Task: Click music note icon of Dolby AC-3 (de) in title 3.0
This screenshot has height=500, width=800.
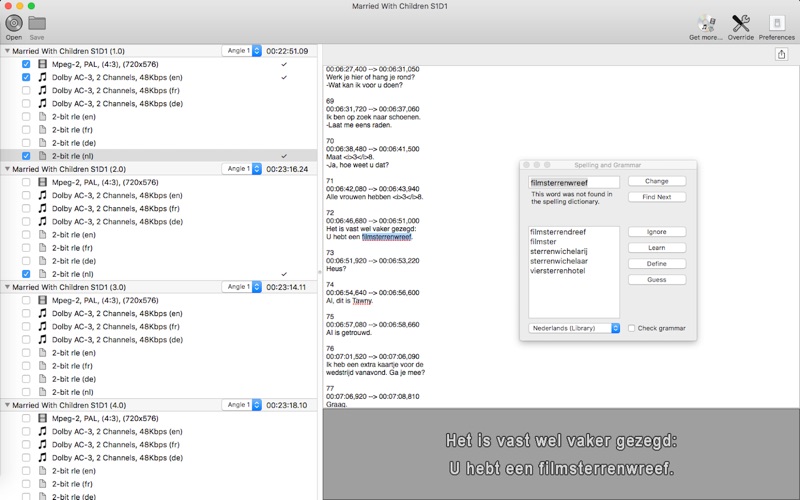Action: click(43, 339)
